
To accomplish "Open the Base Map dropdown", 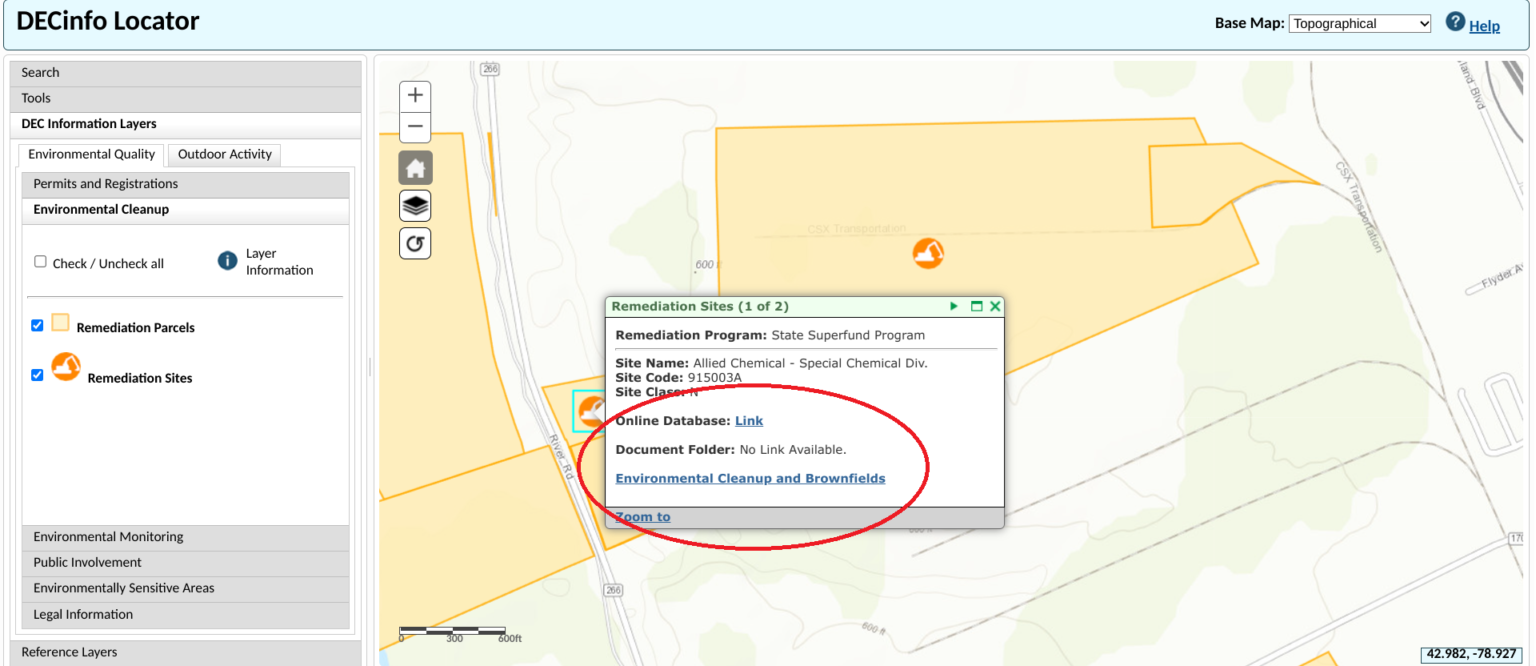I will point(1359,22).
